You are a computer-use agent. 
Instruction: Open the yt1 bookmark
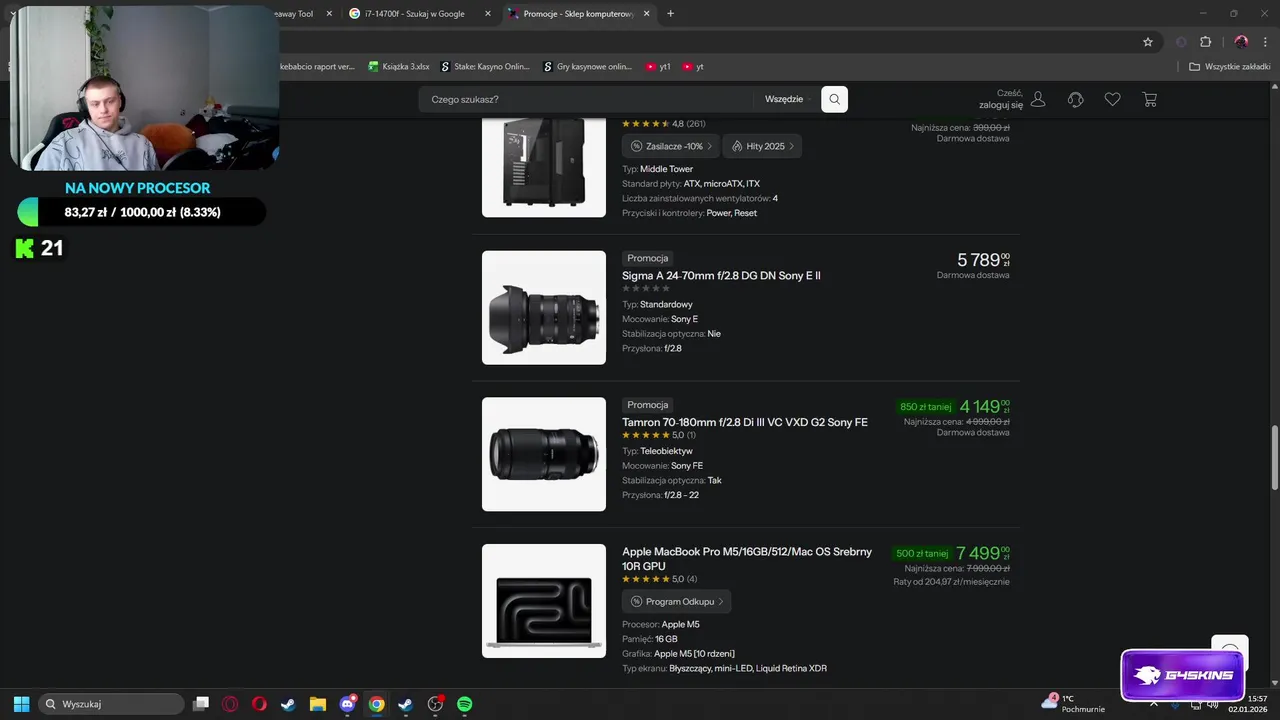coord(658,67)
